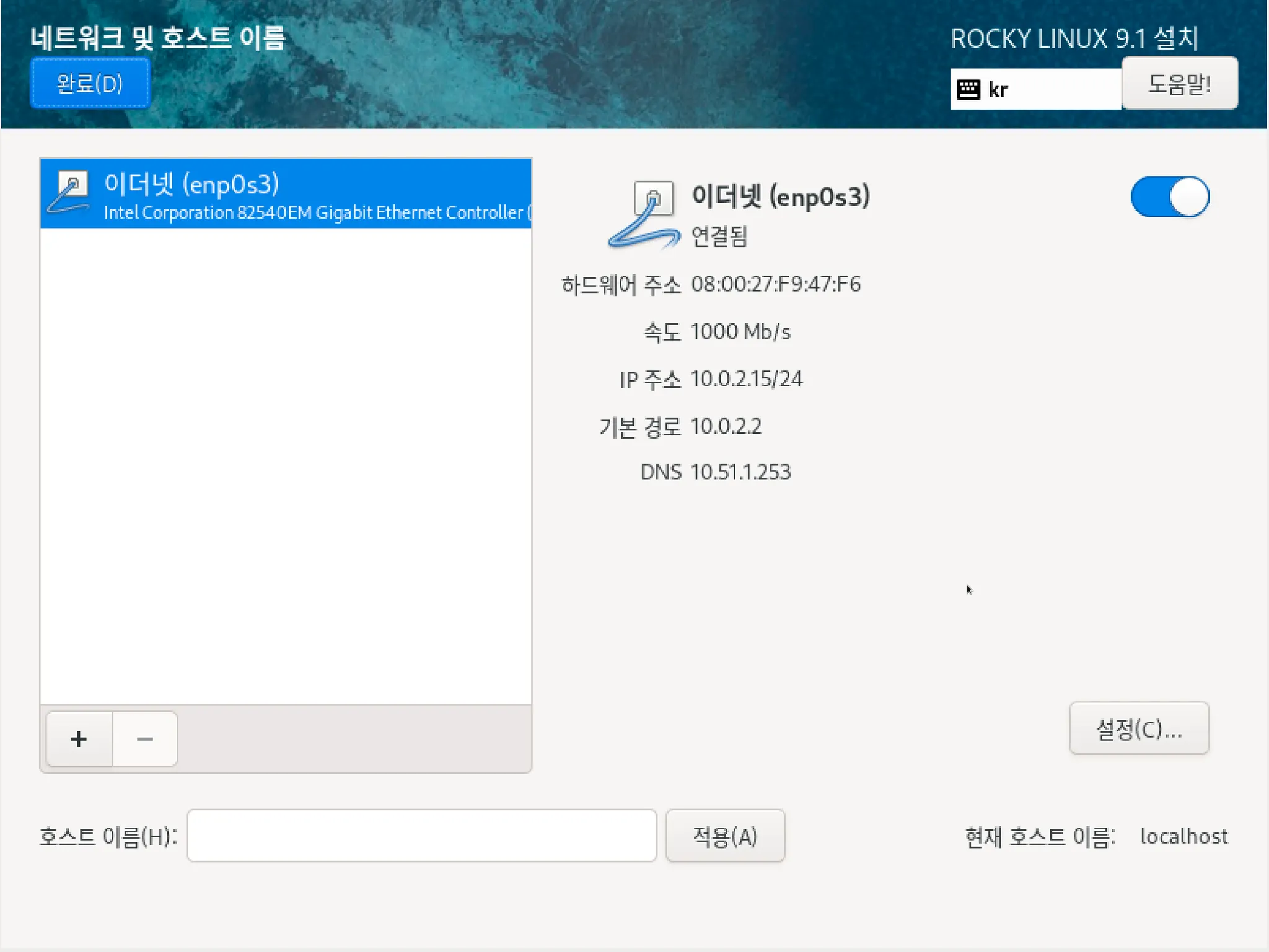Focus the 호스트 이름(H) input field
Screen dimensions: 1269x952
[x=421, y=836]
